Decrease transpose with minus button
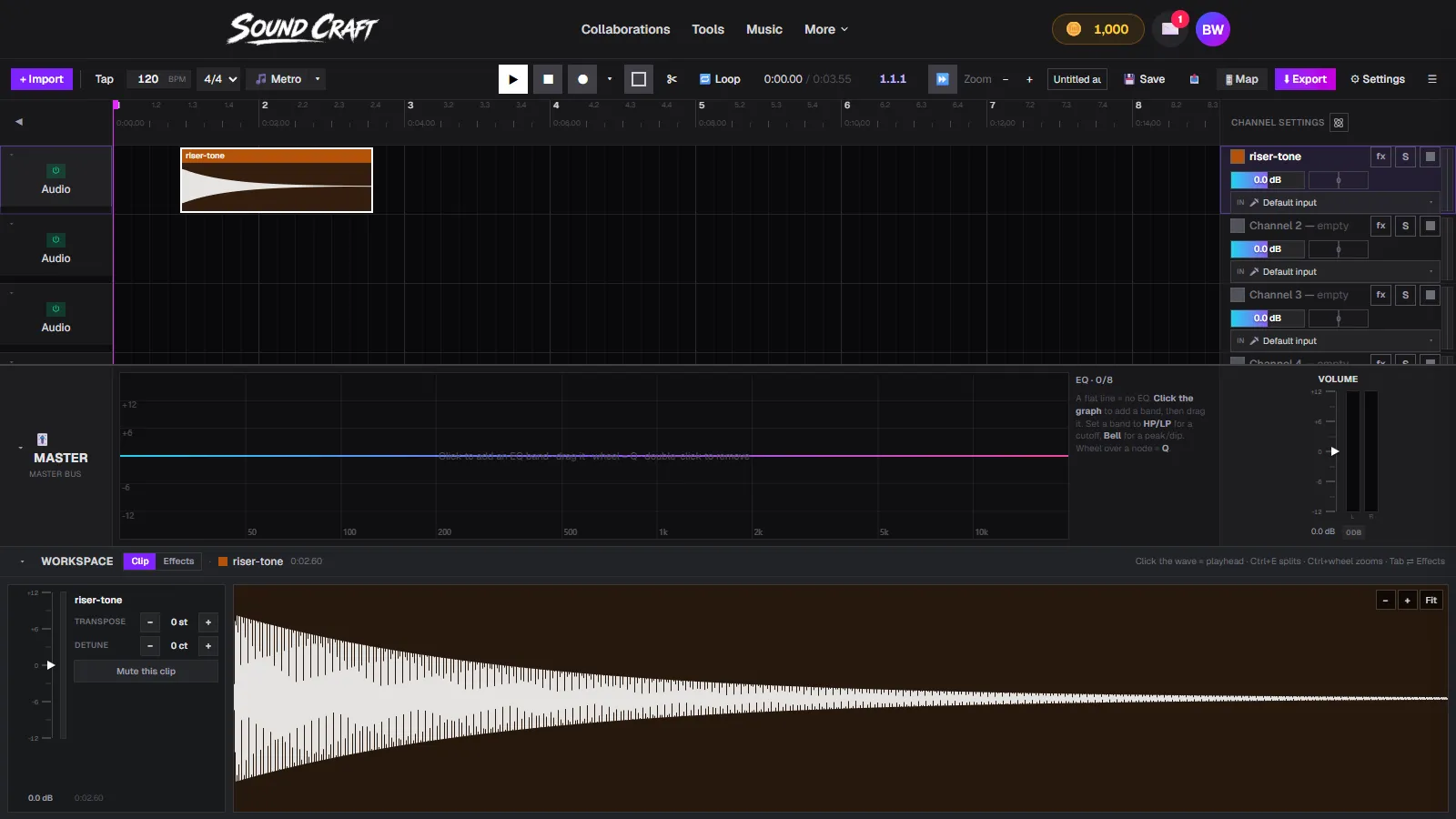 click(150, 622)
